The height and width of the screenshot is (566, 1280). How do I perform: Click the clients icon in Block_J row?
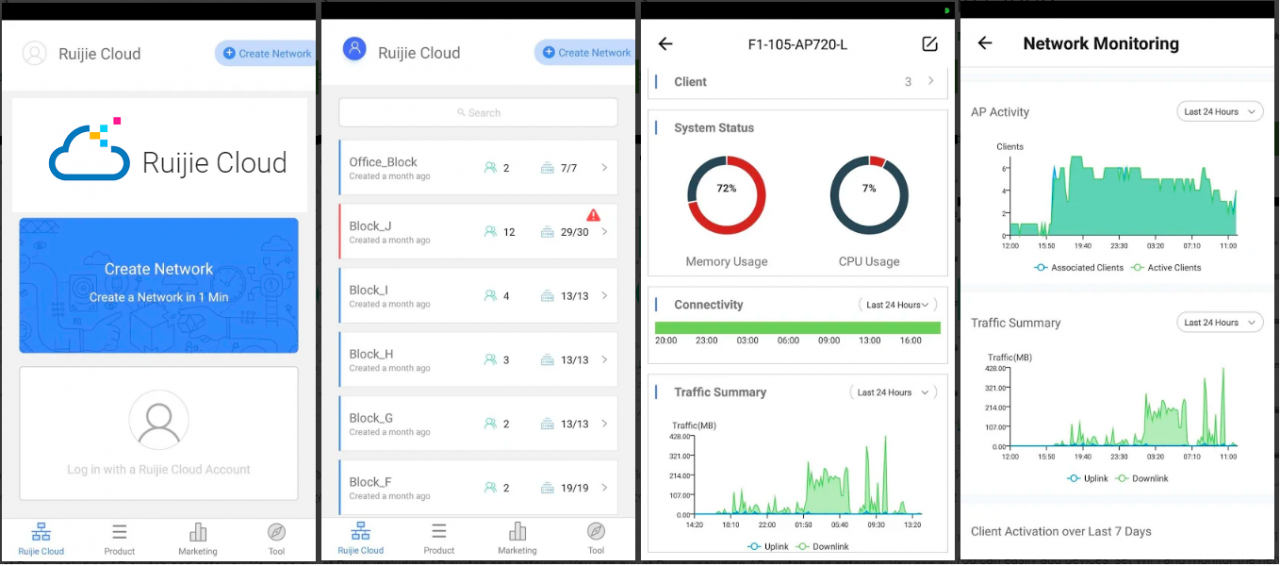[490, 232]
